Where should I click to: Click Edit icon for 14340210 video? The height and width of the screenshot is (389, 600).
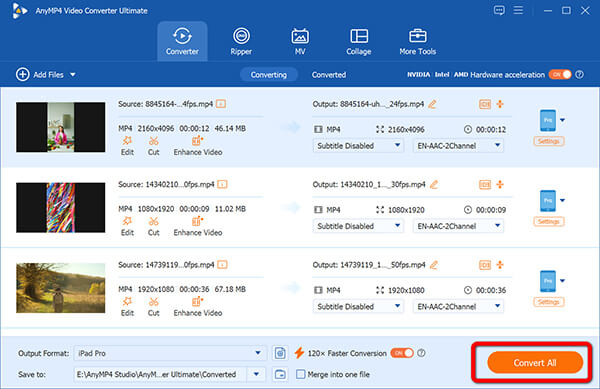[x=127, y=226]
